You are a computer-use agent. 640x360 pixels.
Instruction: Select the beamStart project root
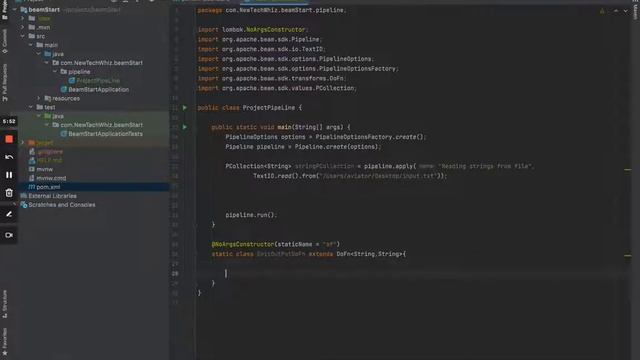point(44,9)
